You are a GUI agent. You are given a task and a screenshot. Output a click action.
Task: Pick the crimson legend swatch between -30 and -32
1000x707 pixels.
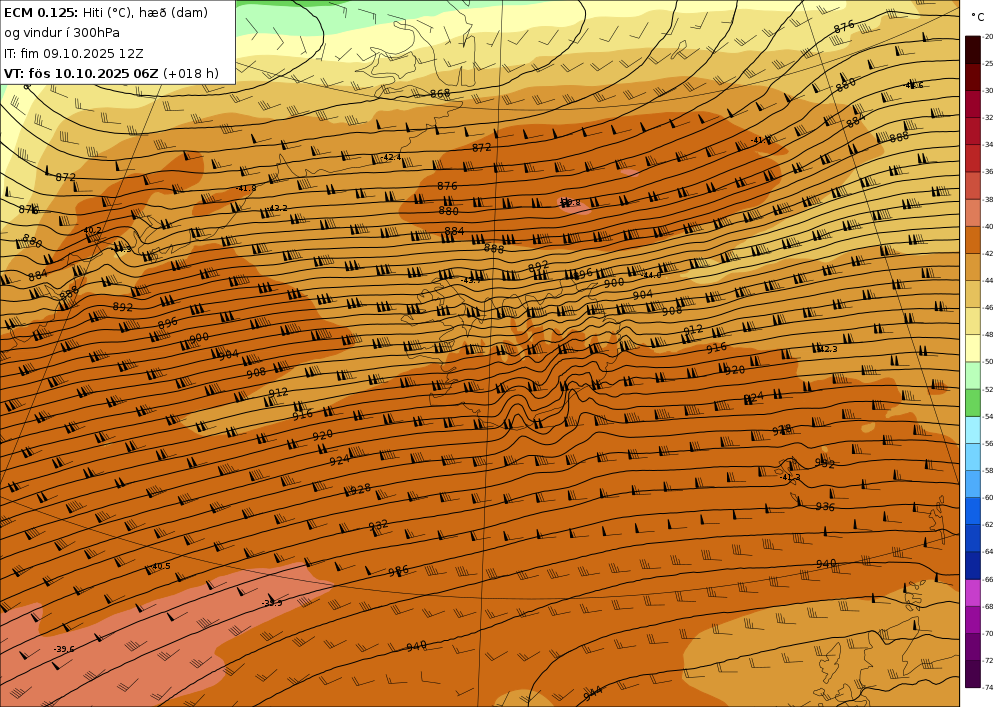click(973, 104)
